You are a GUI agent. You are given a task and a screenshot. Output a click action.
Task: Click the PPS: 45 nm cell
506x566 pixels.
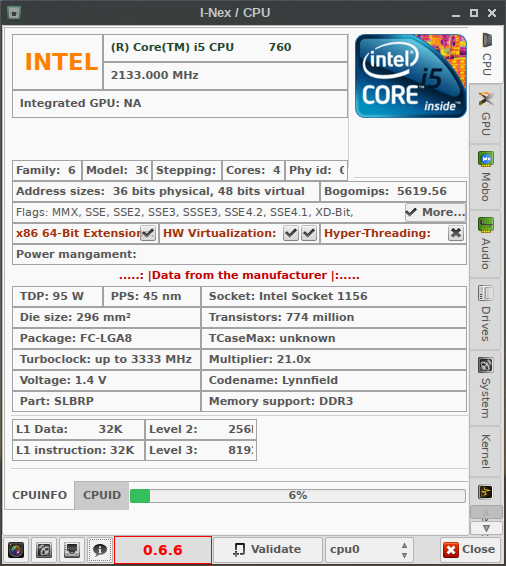(152, 296)
